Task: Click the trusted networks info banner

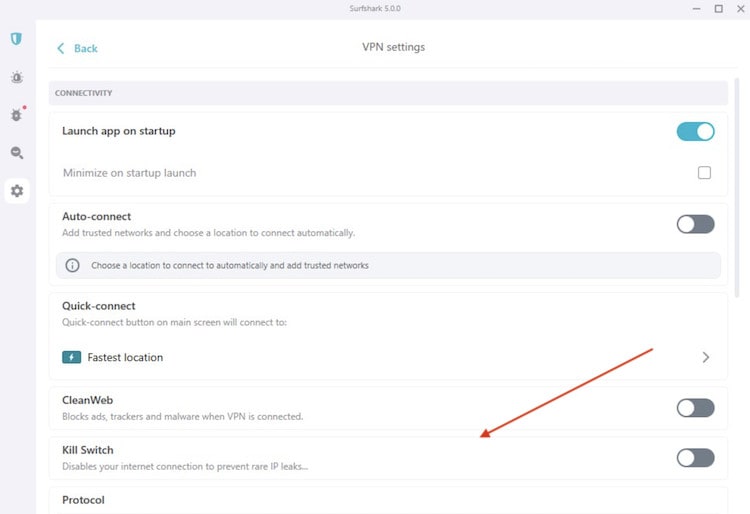Action: pos(388,266)
